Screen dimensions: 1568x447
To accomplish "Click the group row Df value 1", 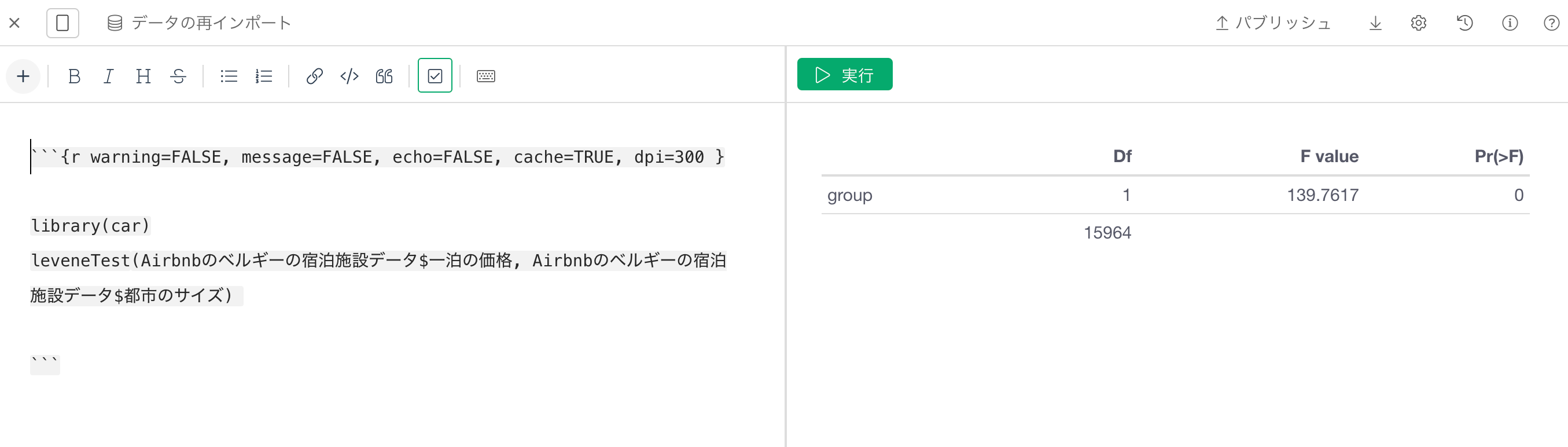I will click(x=1126, y=195).
